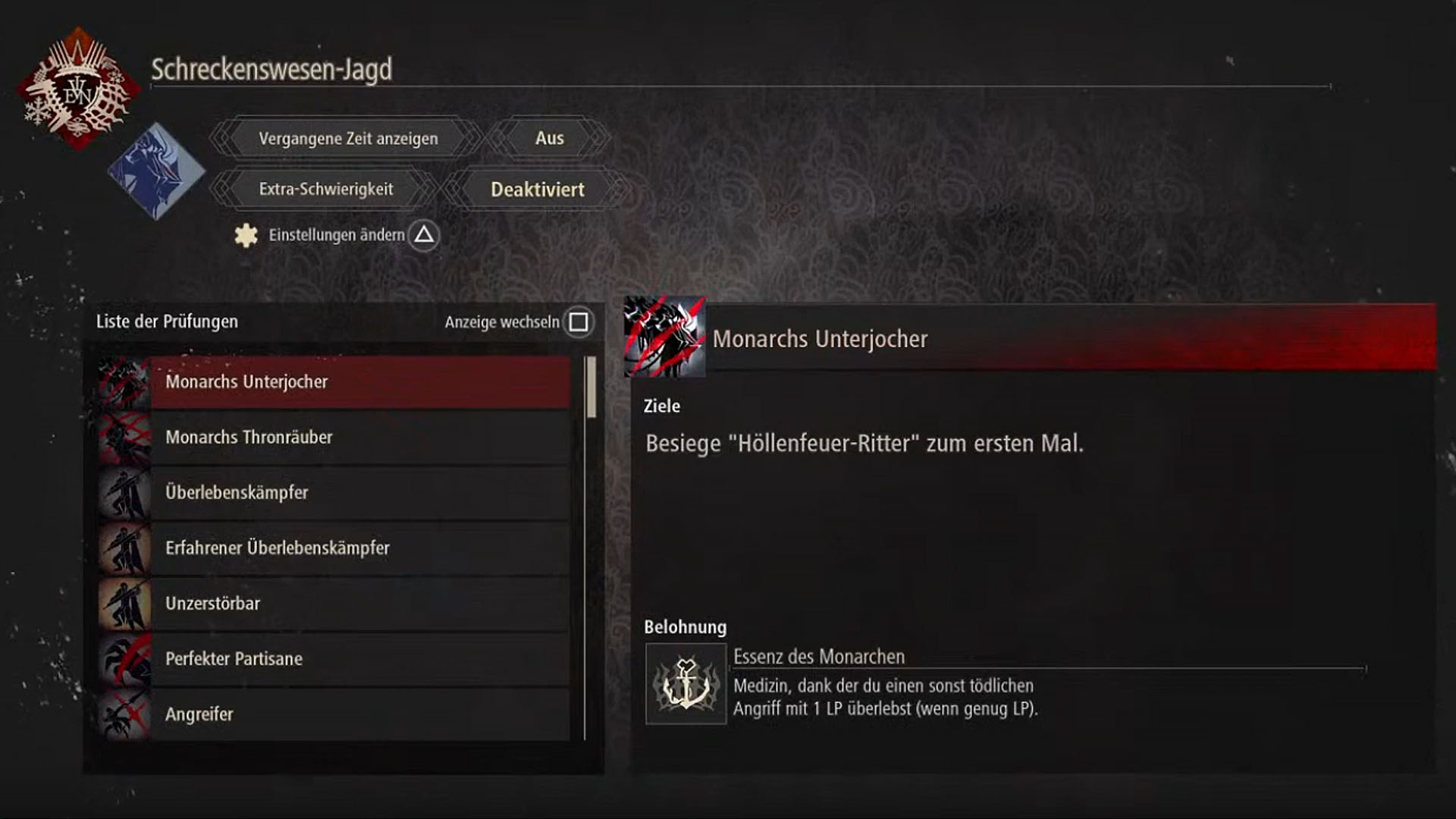Click the square Anzeige wechseln button
The image size is (1456, 819).
(x=579, y=322)
